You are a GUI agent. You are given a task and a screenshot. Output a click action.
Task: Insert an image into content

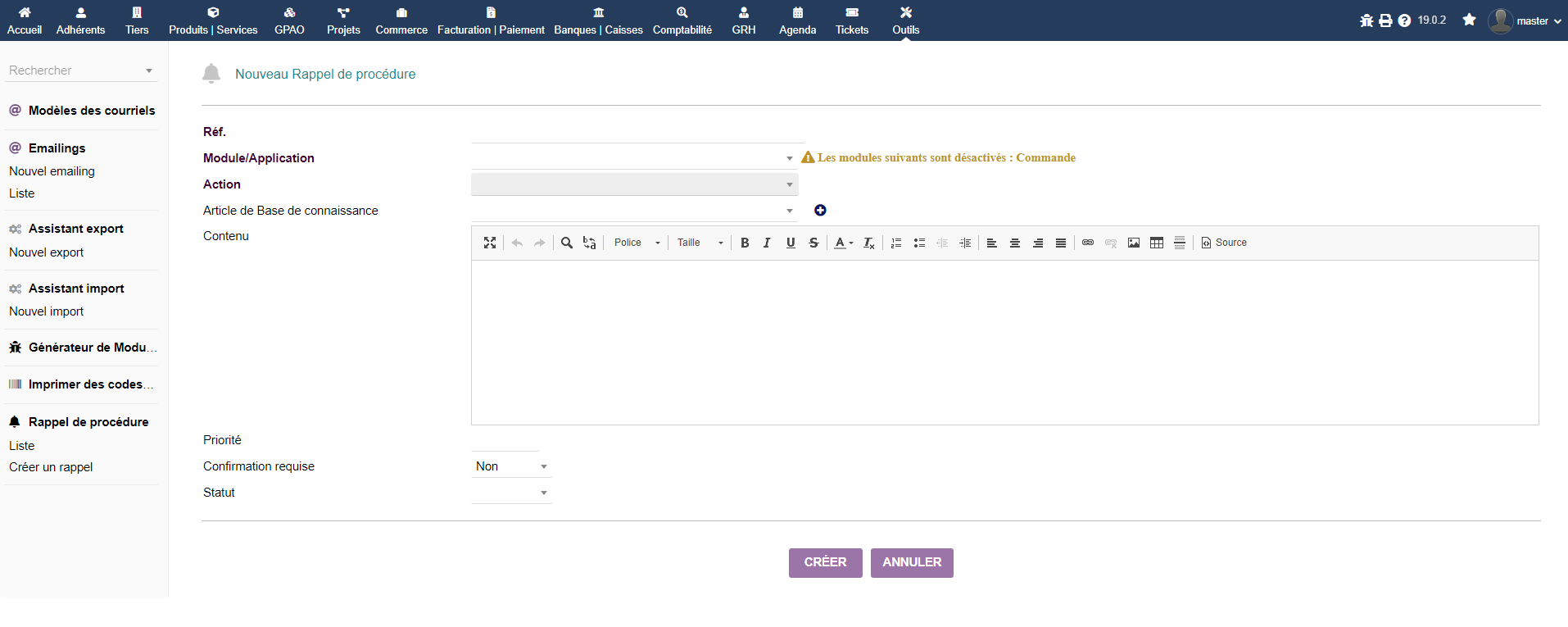point(1134,243)
